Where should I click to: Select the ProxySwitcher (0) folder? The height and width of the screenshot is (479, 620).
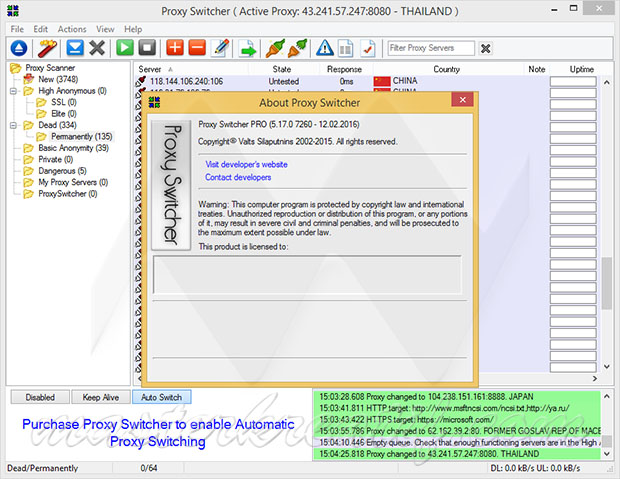click(x=68, y=194)
